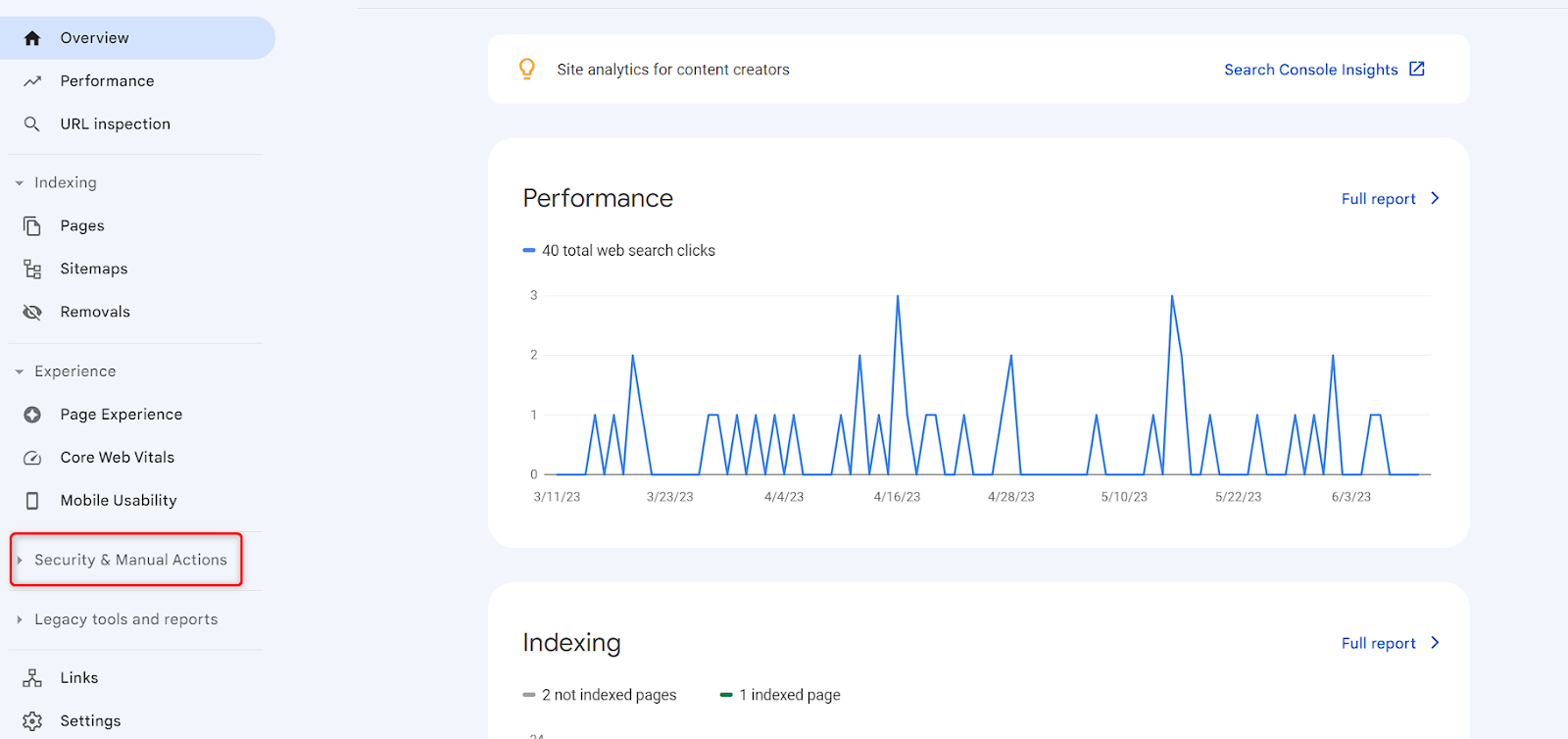
Task: Open Core Web Vitals report
Action: (137, 458)
